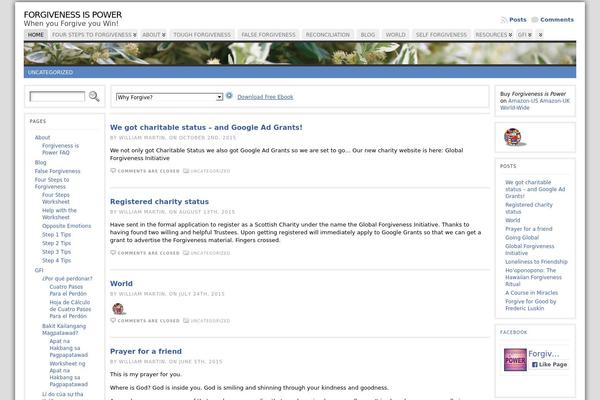Click the Amazon-UK link
This screenshot has width=600, height=400.
tap(555, 101)
